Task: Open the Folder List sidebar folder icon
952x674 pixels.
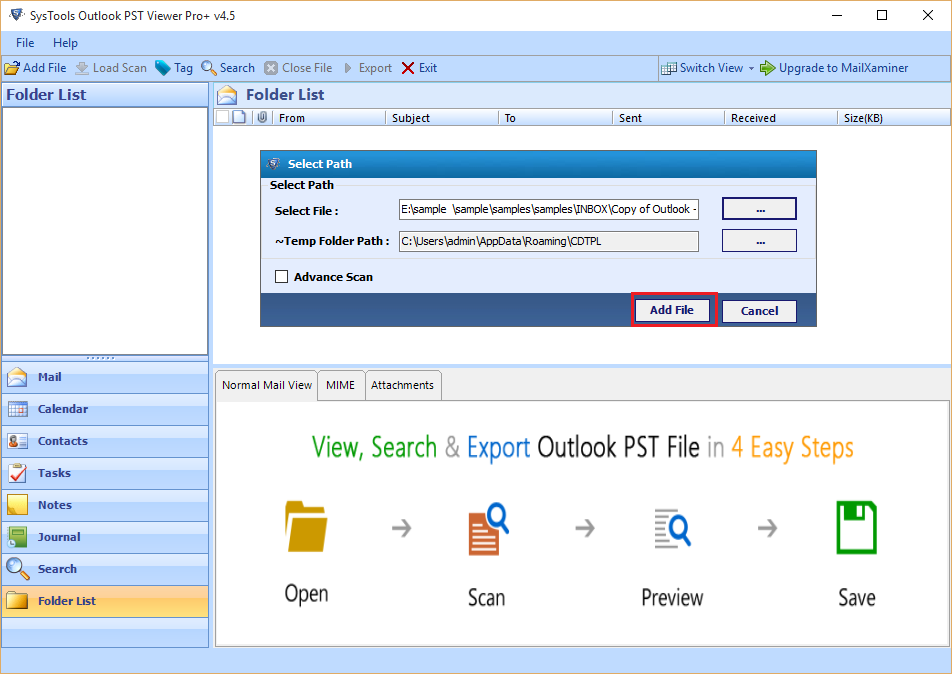Action: pyautogui.click(x=18, y=601)
